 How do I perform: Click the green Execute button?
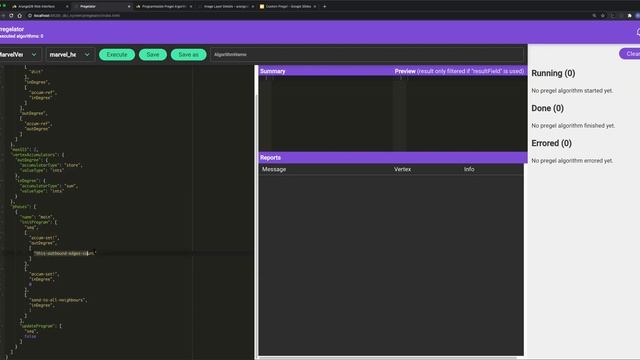pos(117,55)
